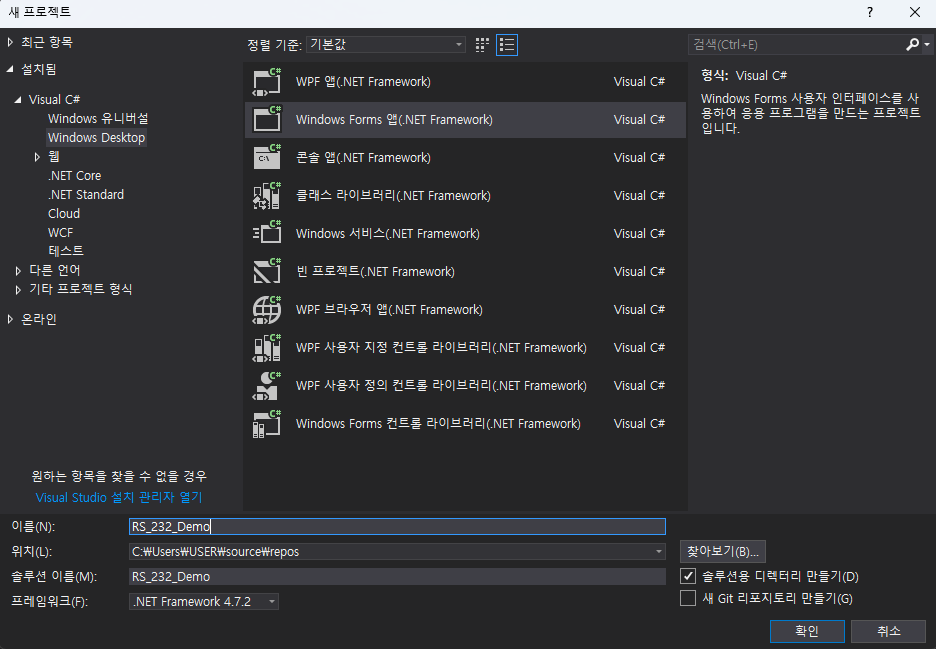
Task: Select 'Windows Forms 앱(.NET Framework)' template text
Action: tap(394, 119)
